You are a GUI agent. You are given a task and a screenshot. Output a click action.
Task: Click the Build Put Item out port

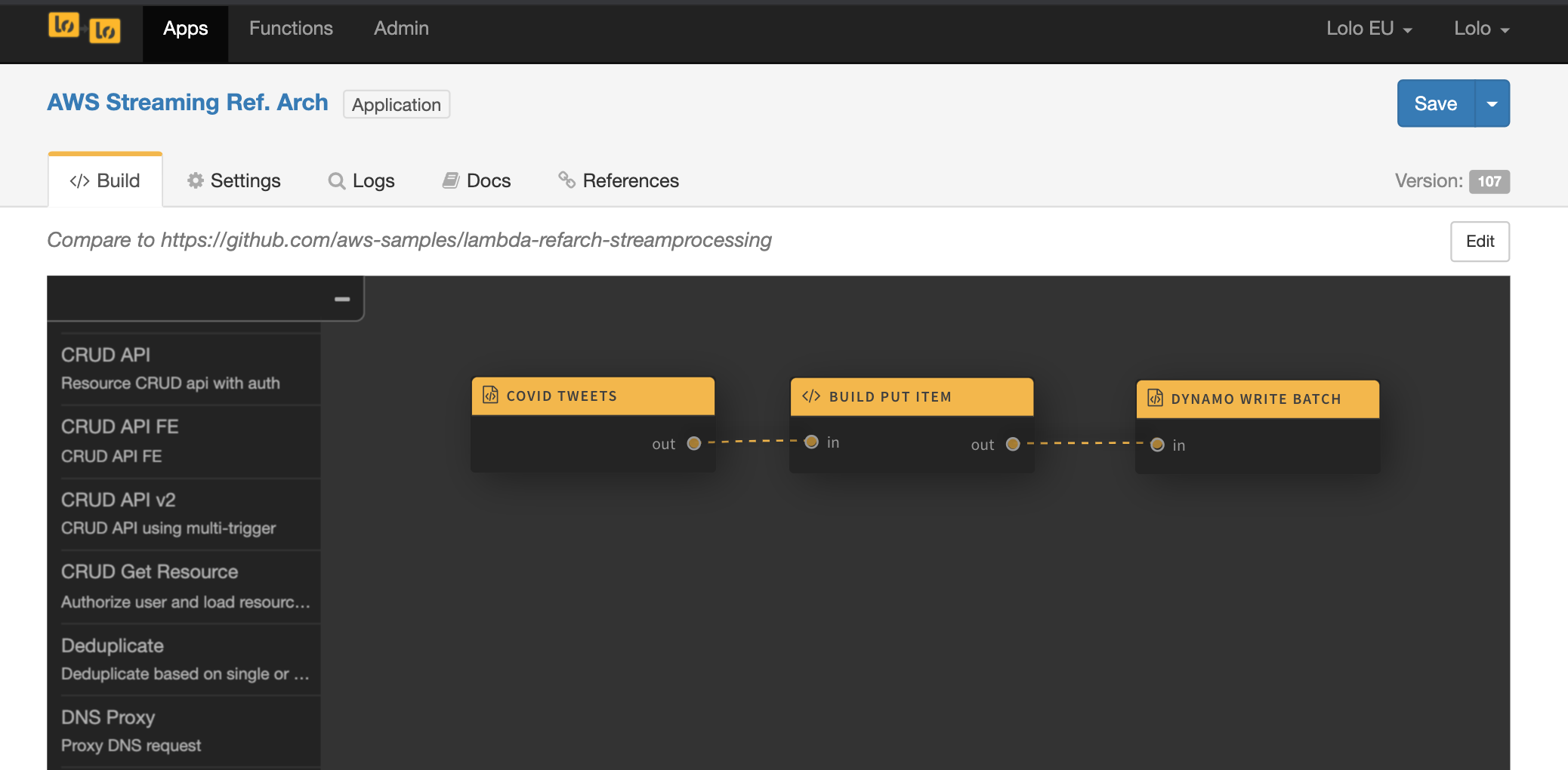(1013, 445)
